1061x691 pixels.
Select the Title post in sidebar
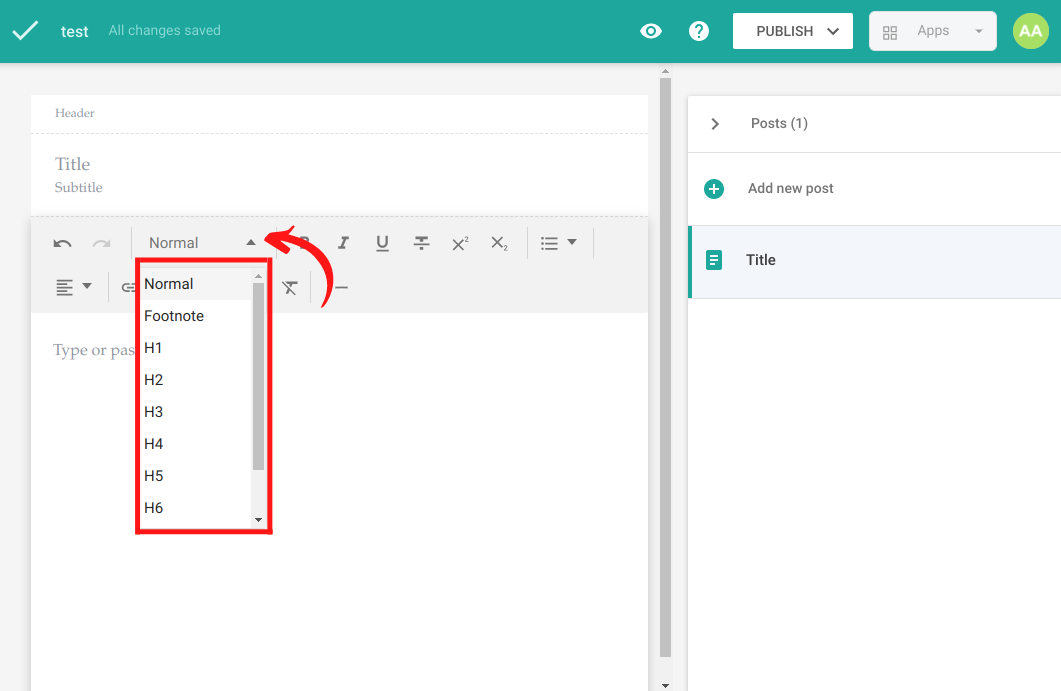pos(761,260)
